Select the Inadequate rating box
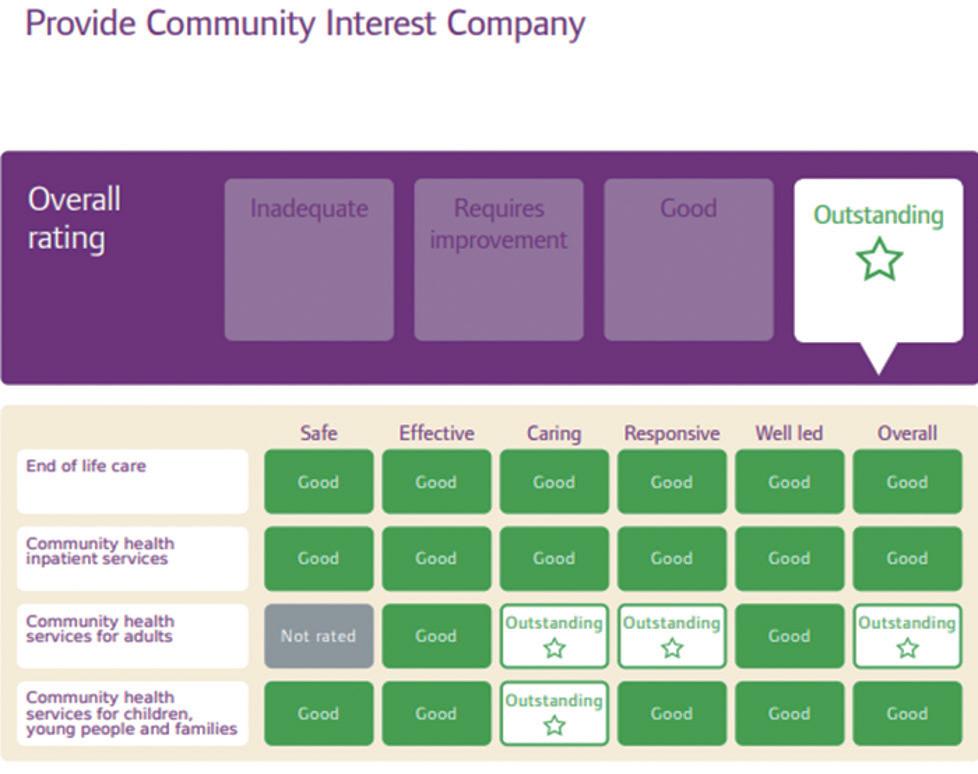Screen dimensions: 978x774 [309, 260]
